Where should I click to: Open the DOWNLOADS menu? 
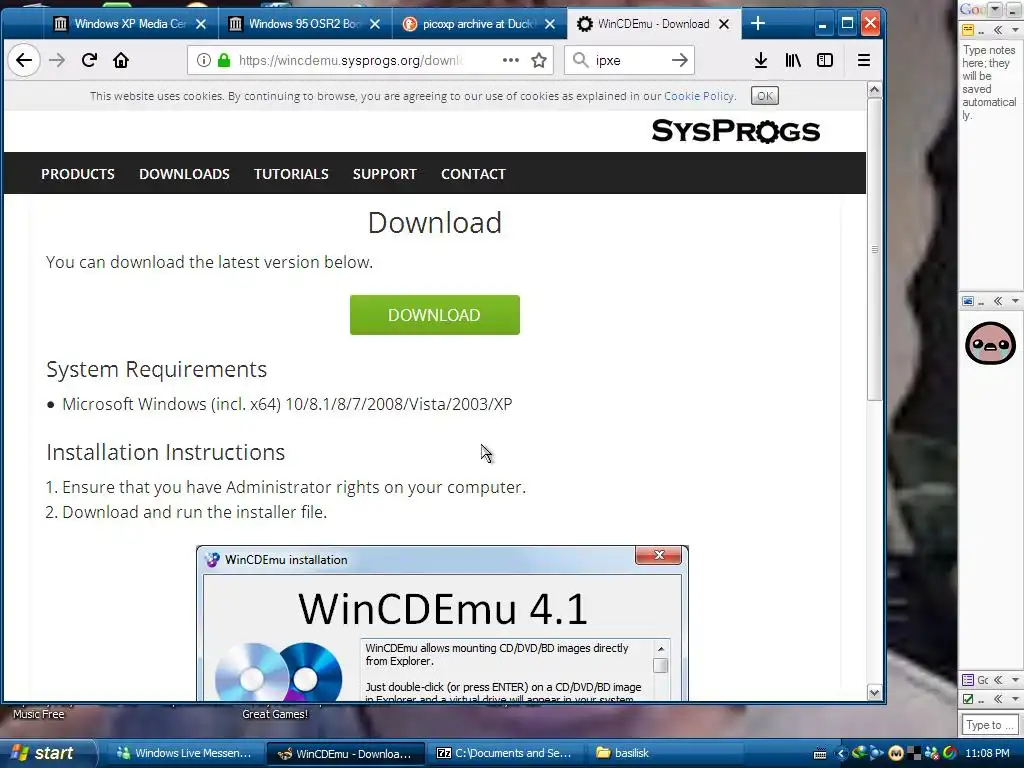coord(184,174)
